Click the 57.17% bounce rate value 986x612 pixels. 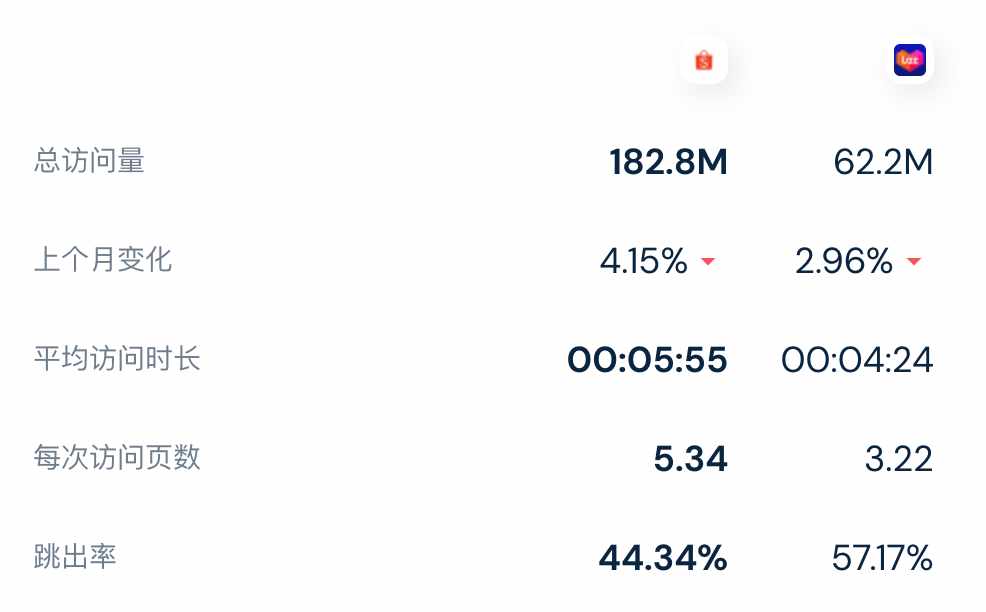click(x=882, y=557)
